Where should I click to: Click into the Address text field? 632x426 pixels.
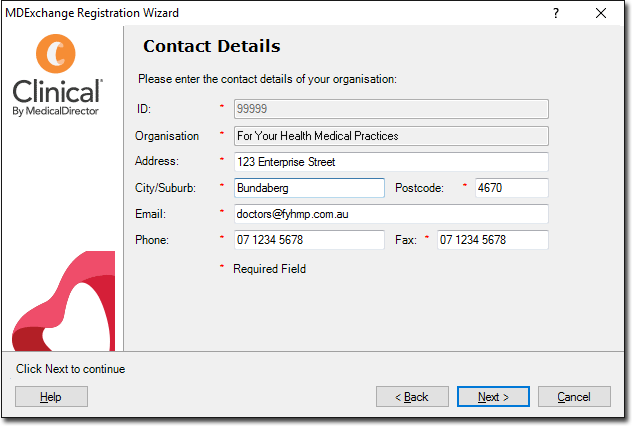[390, 161]
